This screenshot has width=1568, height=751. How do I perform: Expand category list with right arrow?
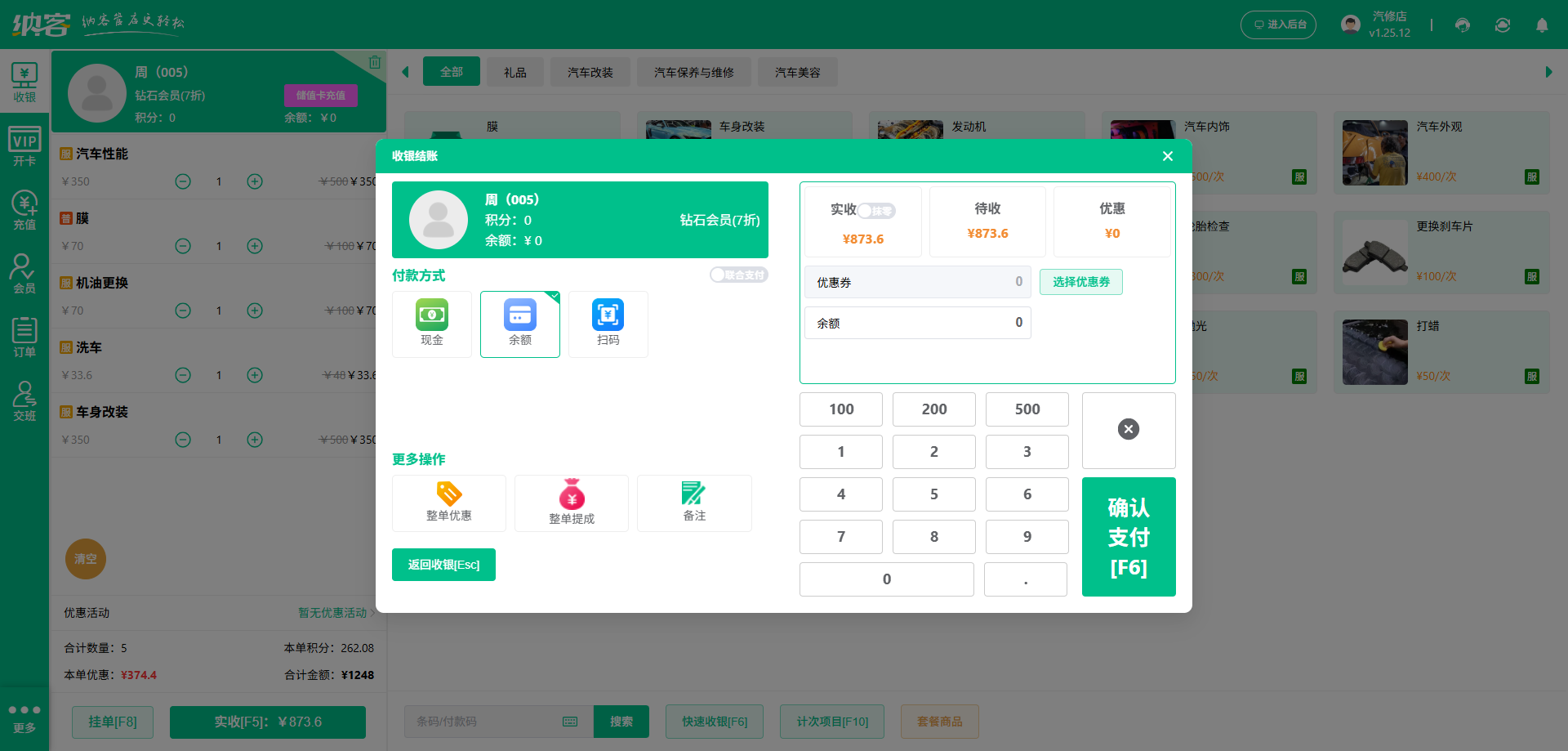[x=1548, y=72]
